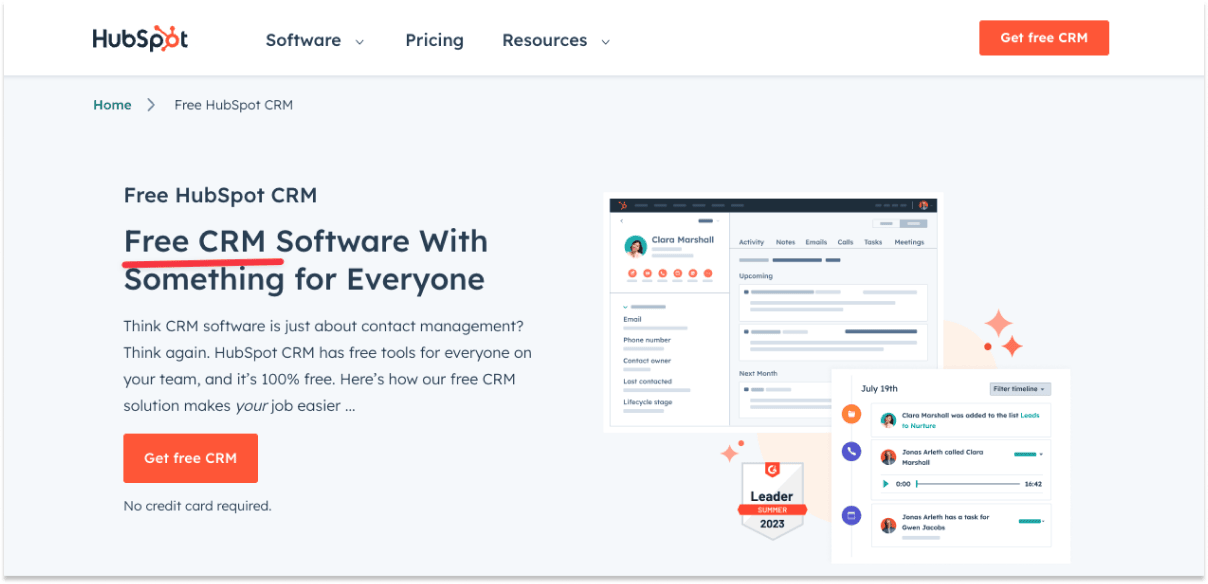The height and width of the screenshot is (584, 1208).
Task: Play the recorded call from Jonas Arleth
Action: point(886,484)
